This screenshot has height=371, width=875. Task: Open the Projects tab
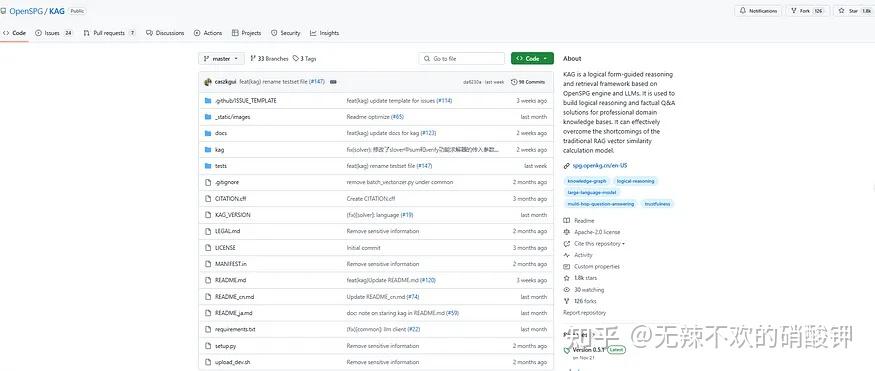(x=247, y=33)
